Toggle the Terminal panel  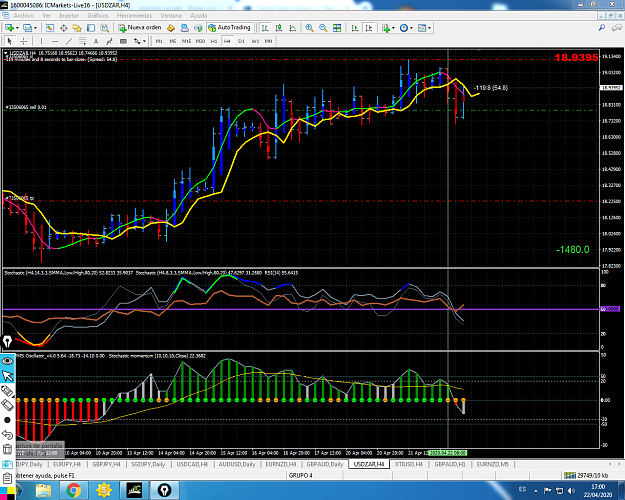(x=91, y=28)
